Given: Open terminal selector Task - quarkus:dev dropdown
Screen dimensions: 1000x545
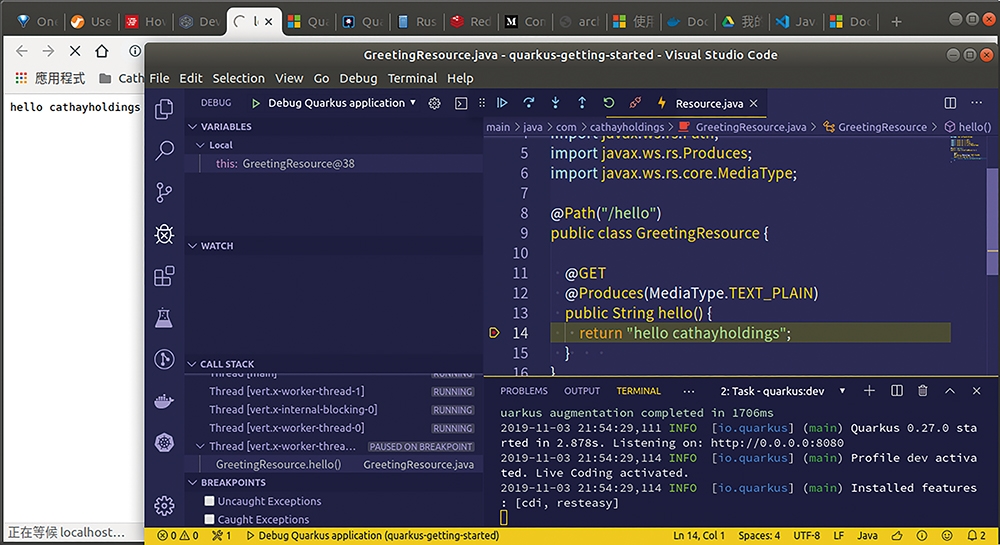Looking at the screenshot, I should 783,391.
